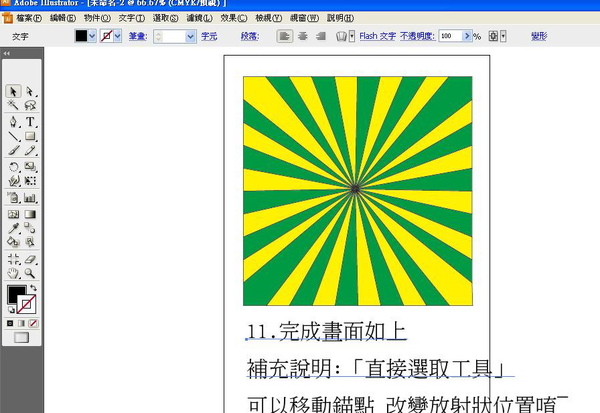Open the 檔案(F) menu

29,18
